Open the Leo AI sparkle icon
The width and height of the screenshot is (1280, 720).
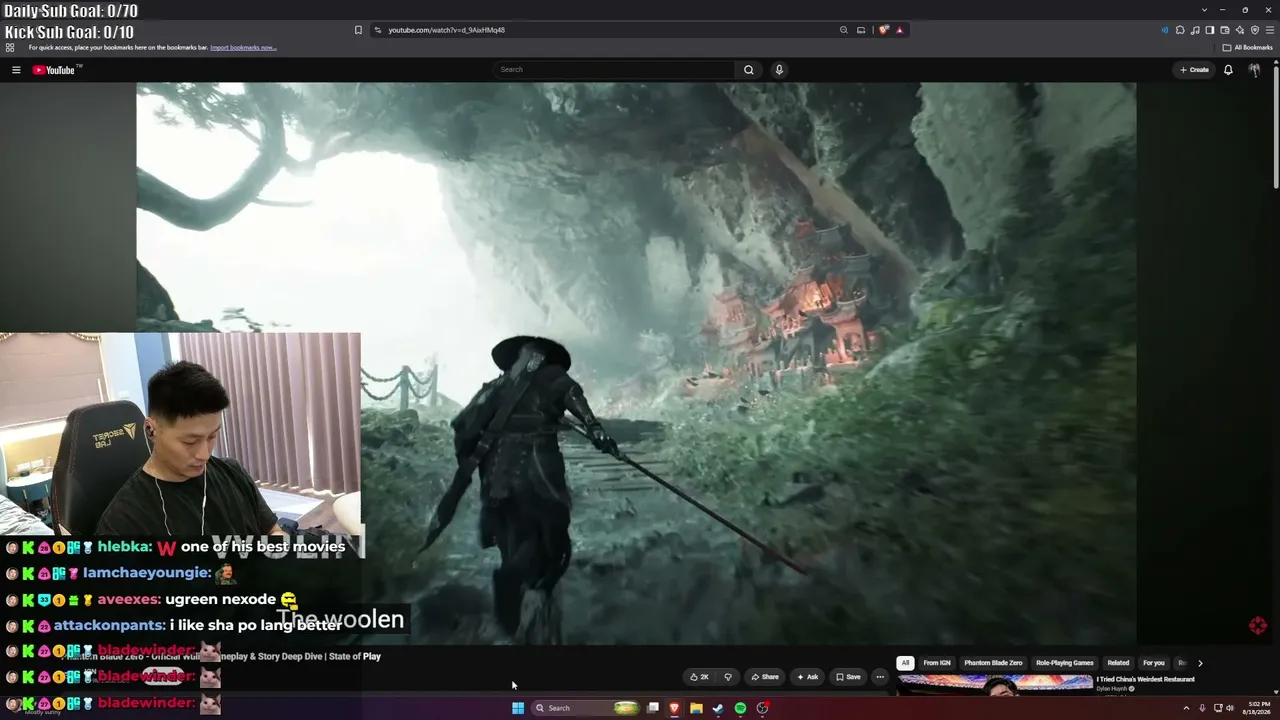(1240, 30)
